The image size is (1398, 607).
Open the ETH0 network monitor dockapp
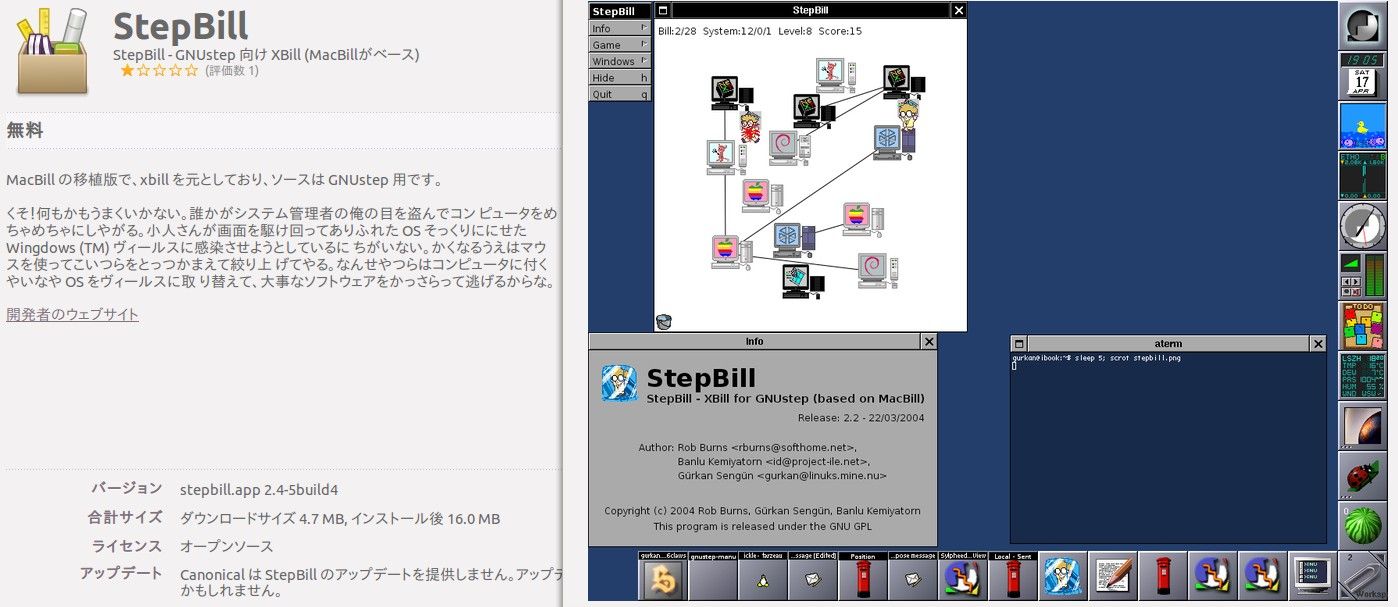pos(1362,175)
